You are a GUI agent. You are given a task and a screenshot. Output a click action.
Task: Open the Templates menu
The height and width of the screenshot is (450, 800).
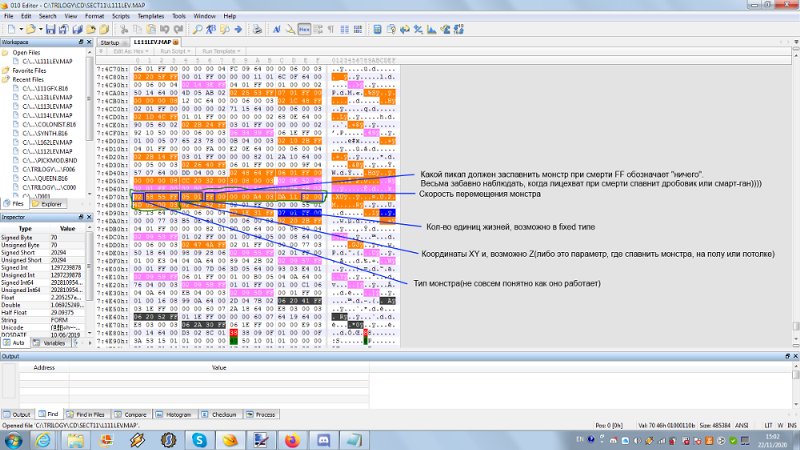coord(151,16)
